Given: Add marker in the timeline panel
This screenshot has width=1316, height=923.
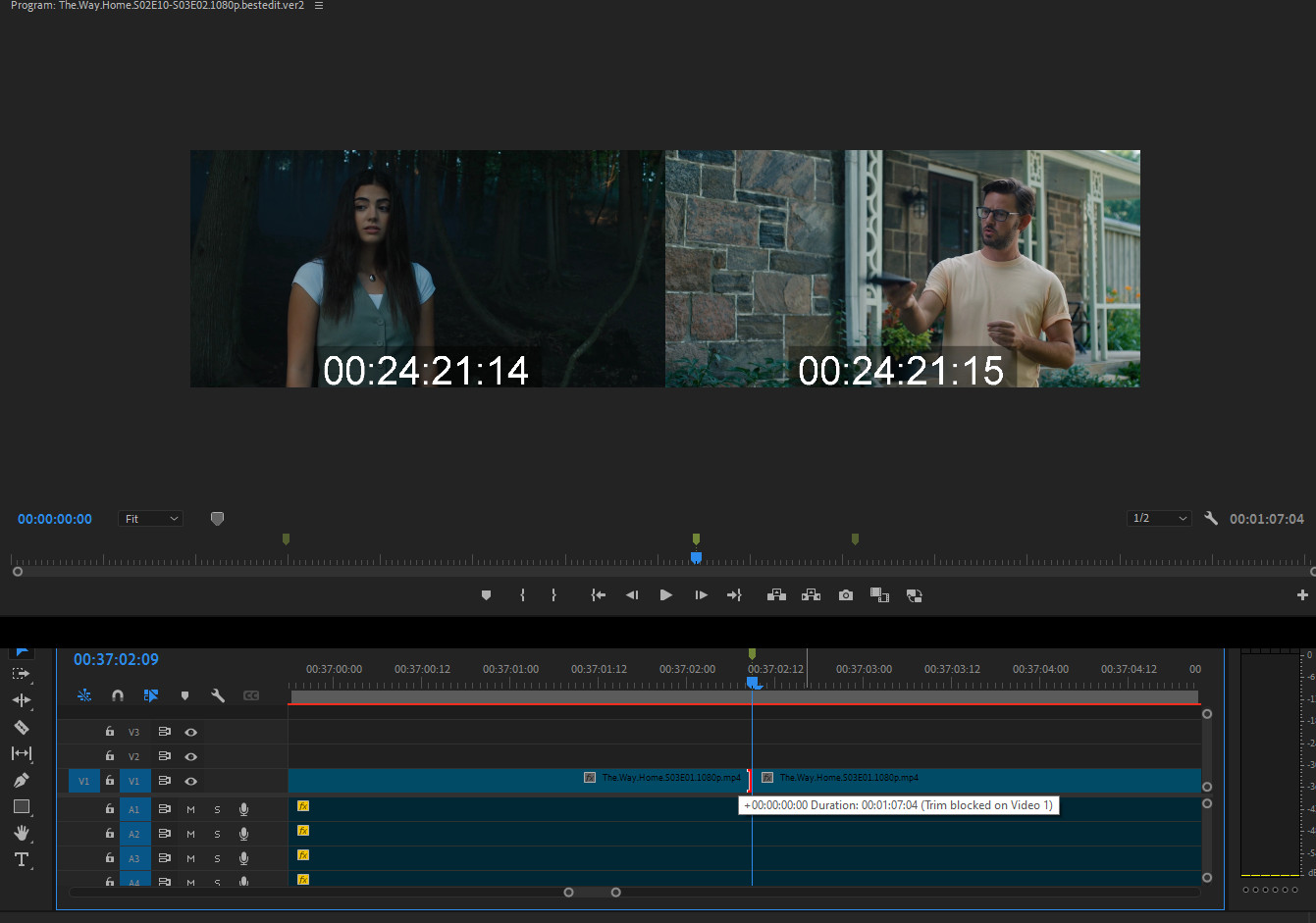Looking at the screenshot, I should coord(184,695).
